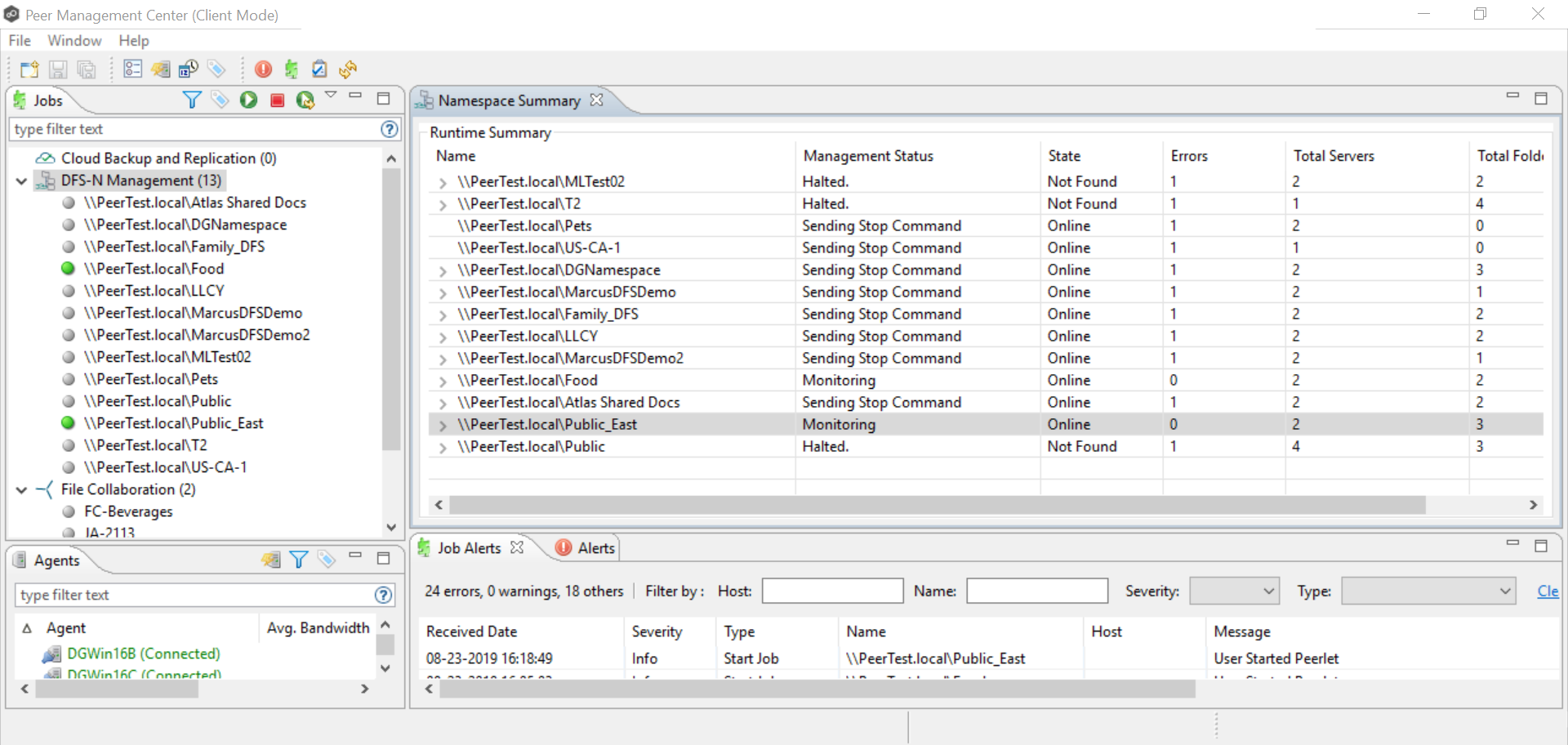Select the DGWin16B (Connected) agent
This screenshot has height=745, width=1568.
[144, 654]
